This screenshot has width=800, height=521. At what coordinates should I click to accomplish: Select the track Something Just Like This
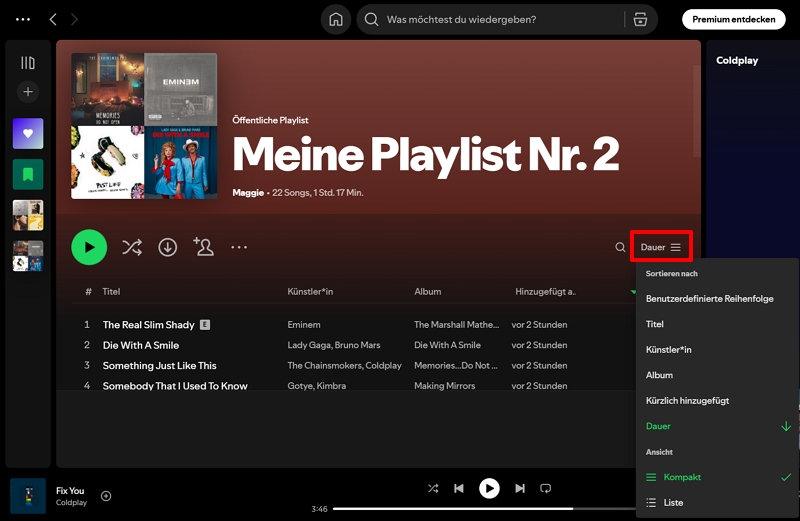pyautogui.click(x=160, y=365)
